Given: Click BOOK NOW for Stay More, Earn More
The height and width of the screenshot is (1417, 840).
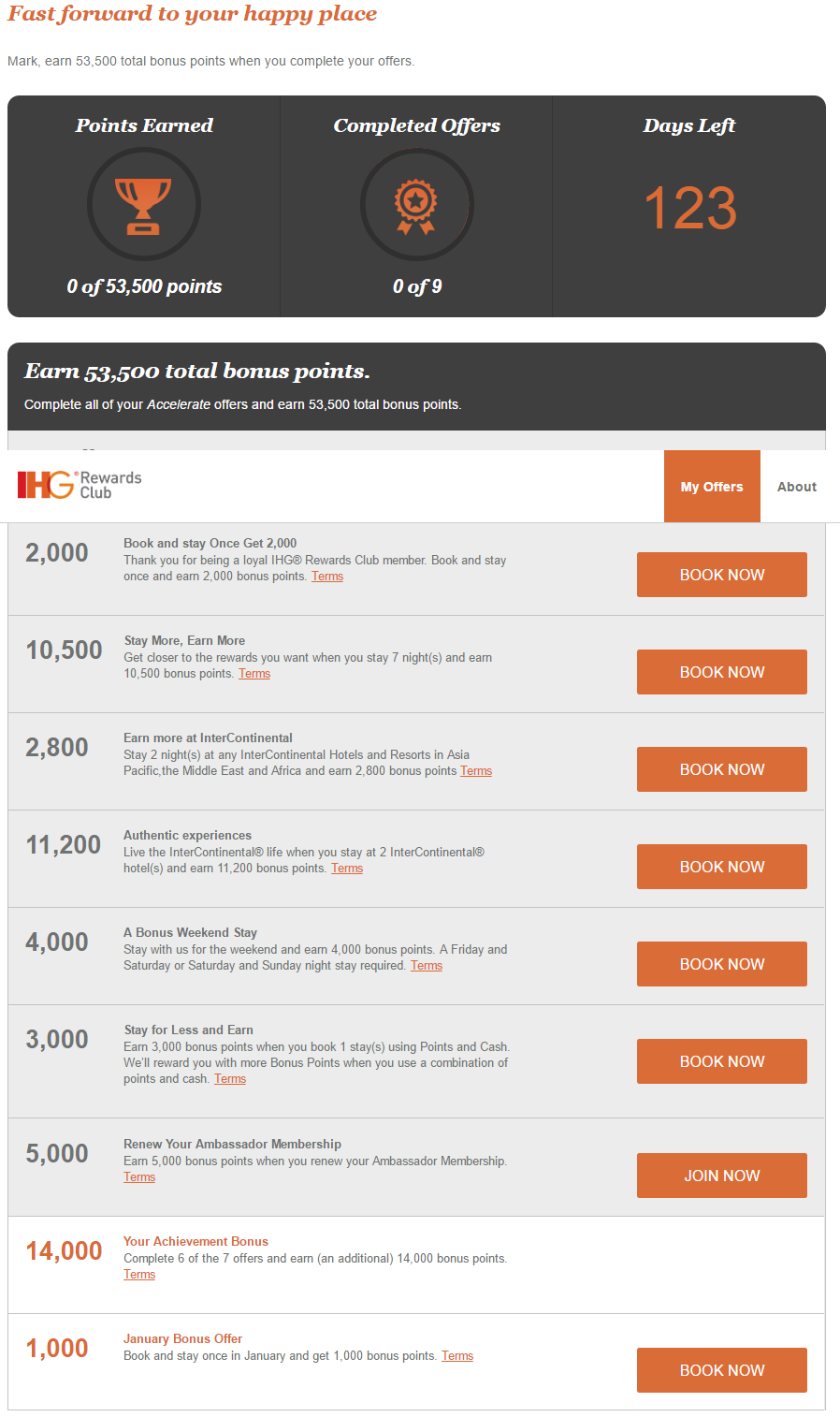Looking at the screenshot, I should click(722, 672).
